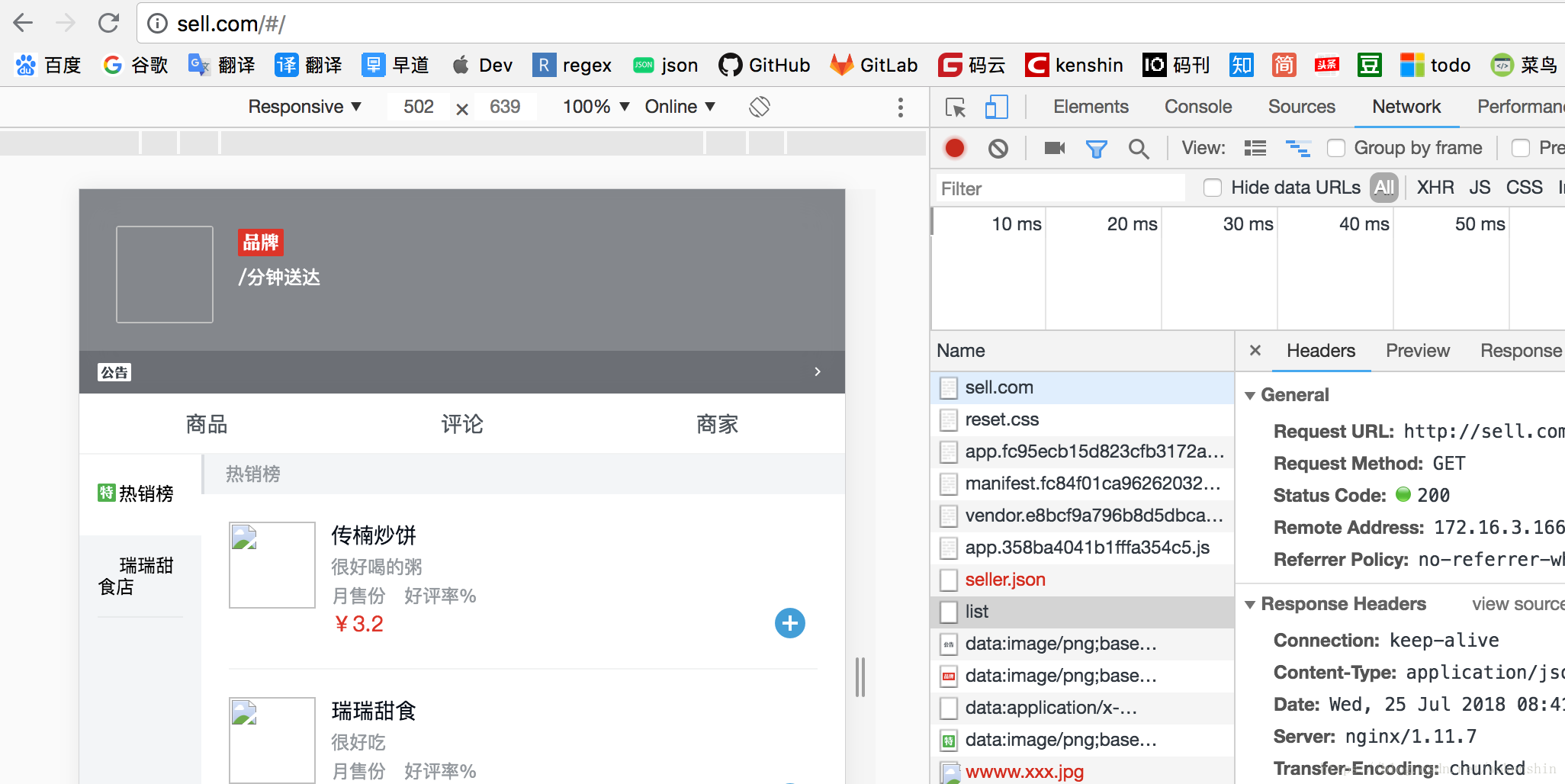Add 传楠炒饼 with the blue plus button
The height and width of the screenshot is (784, 1565).
tap(790, 623)
